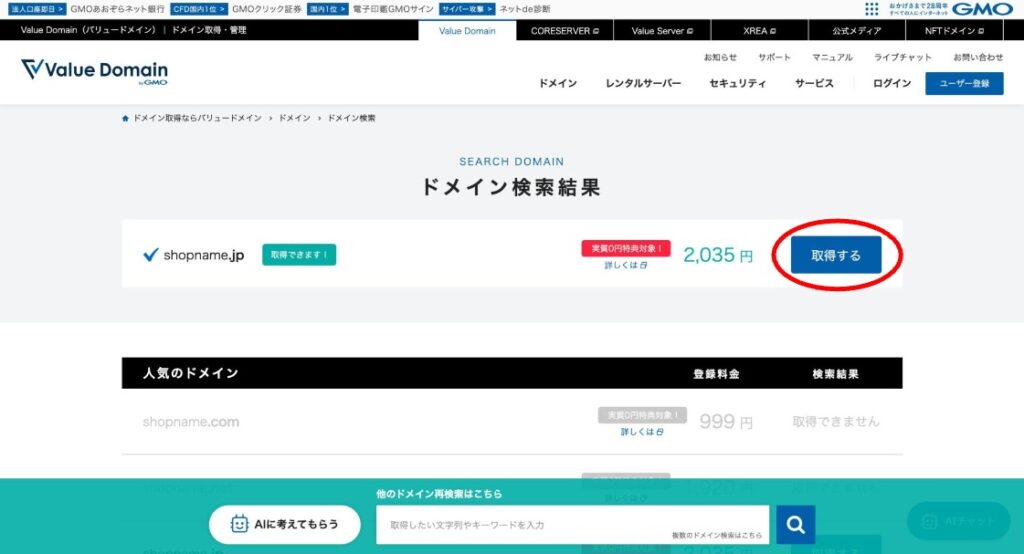Open the GMO services grid icon
The width and height of the screenshot is (1024, 554).
pos(871,9)
